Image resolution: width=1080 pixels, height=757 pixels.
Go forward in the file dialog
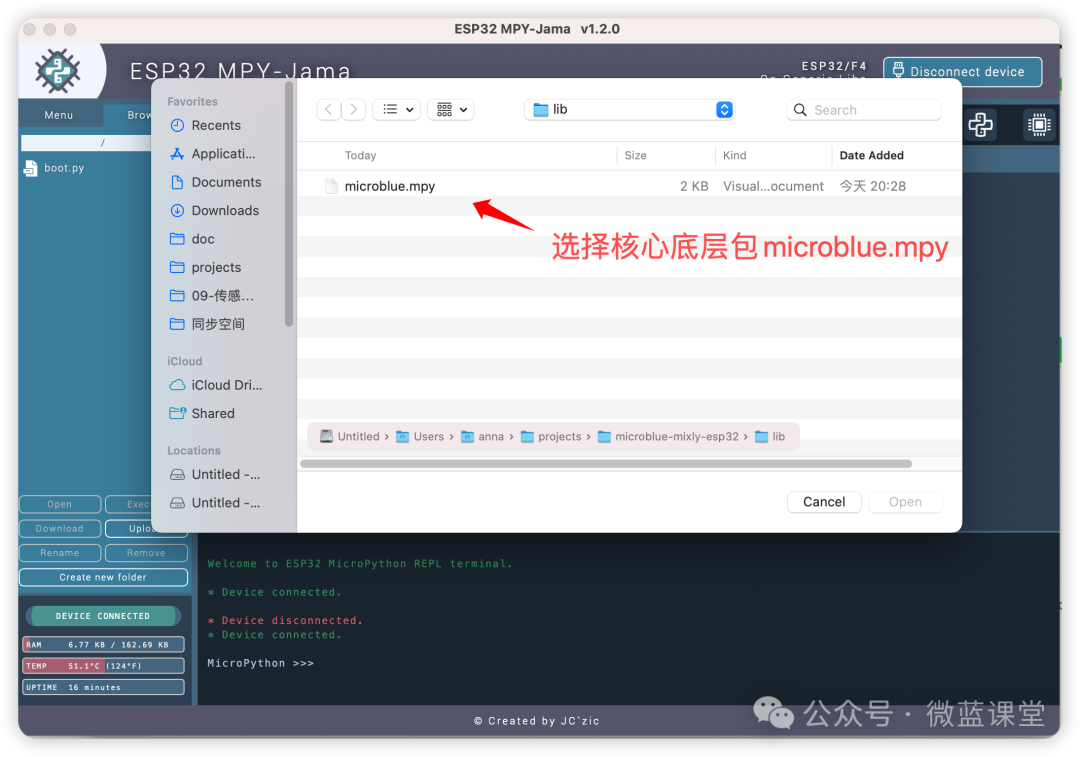[x=353, y=110]
